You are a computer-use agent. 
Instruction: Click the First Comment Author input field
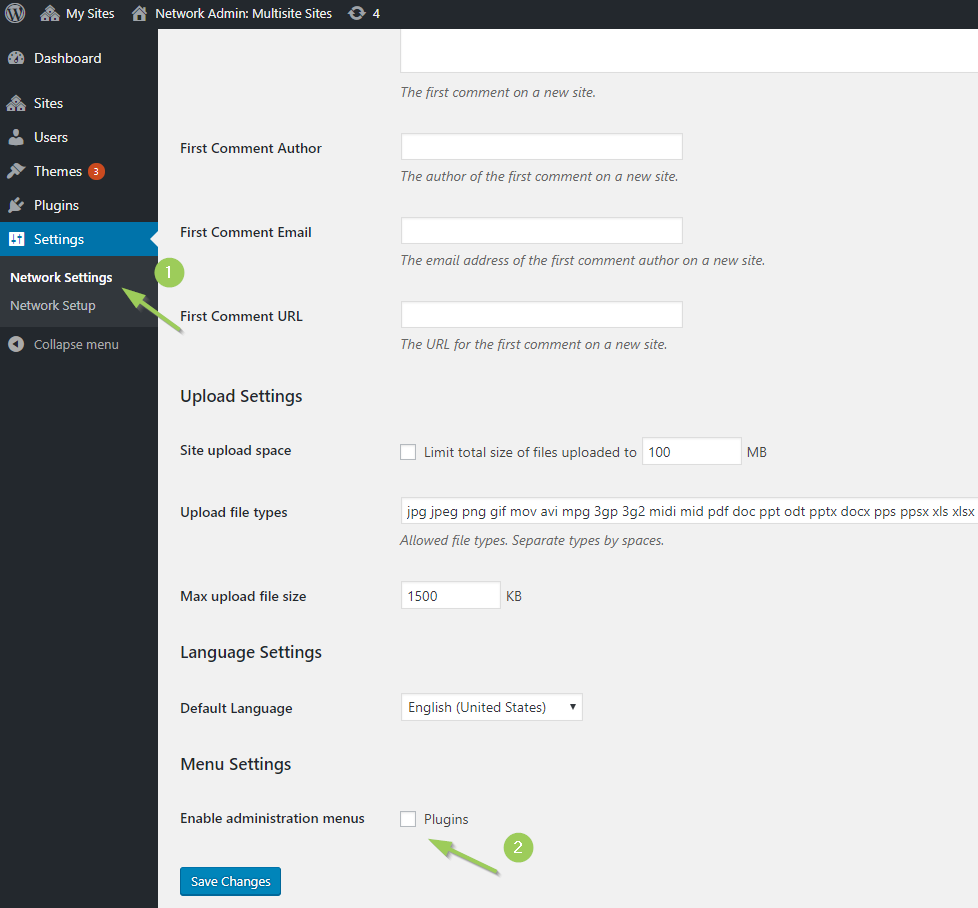[541, 146]
